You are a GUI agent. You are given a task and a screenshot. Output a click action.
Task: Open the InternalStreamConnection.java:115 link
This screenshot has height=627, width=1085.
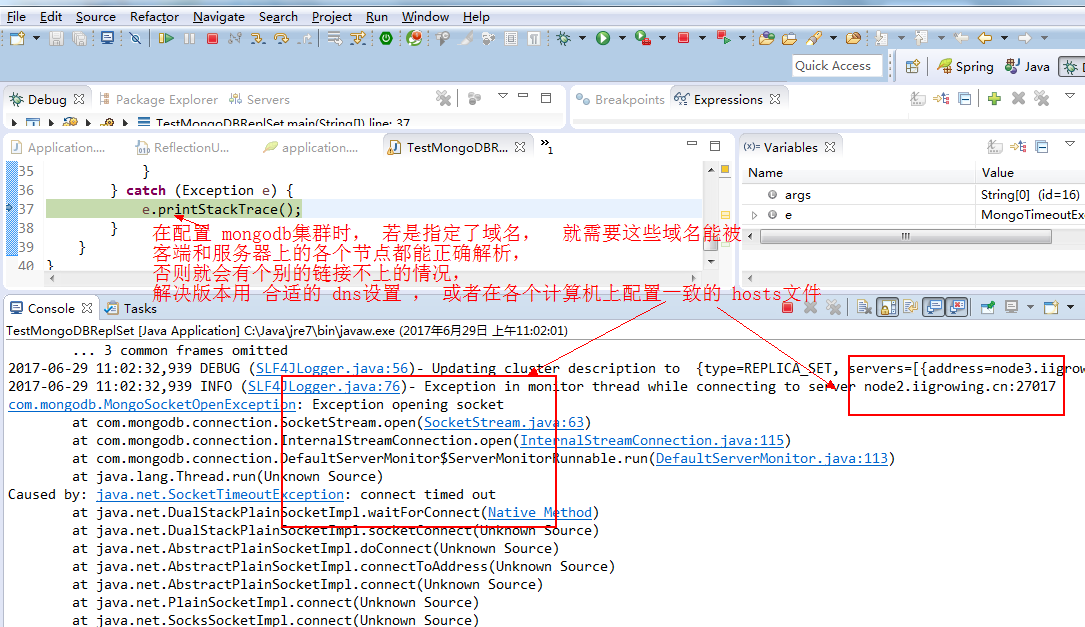click(x=652, y=441)
